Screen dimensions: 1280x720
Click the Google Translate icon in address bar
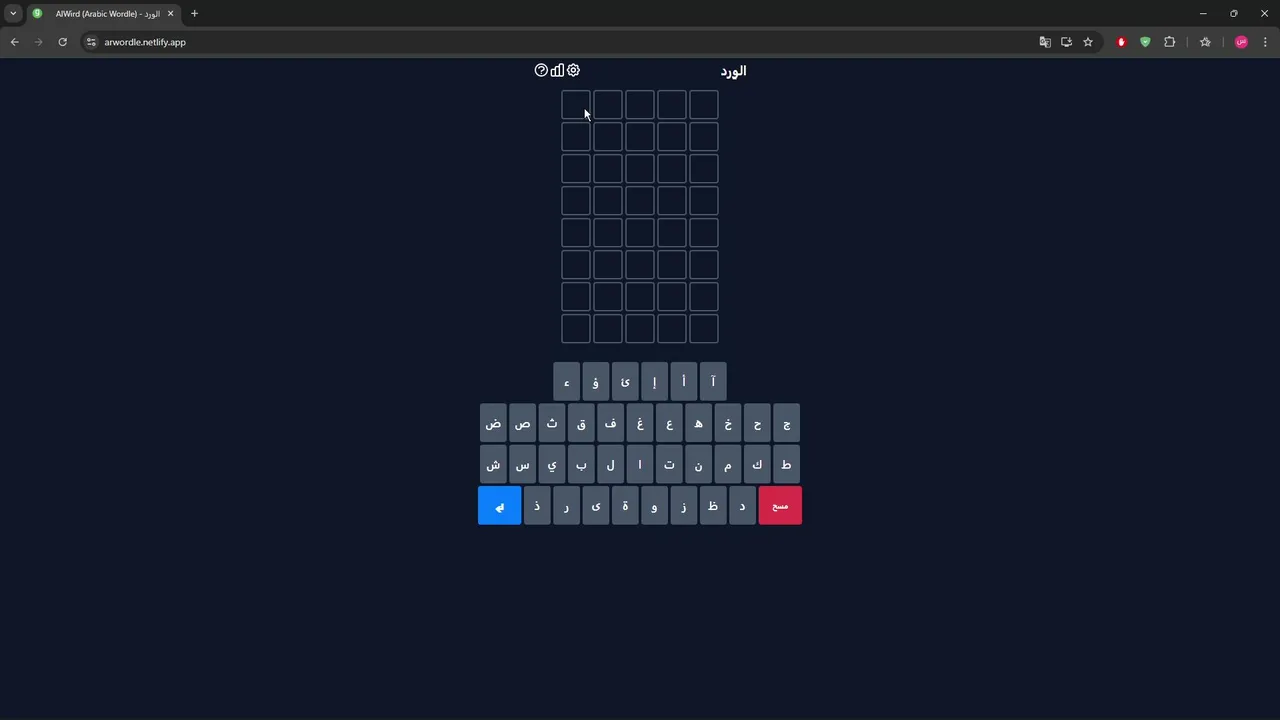1045,42
